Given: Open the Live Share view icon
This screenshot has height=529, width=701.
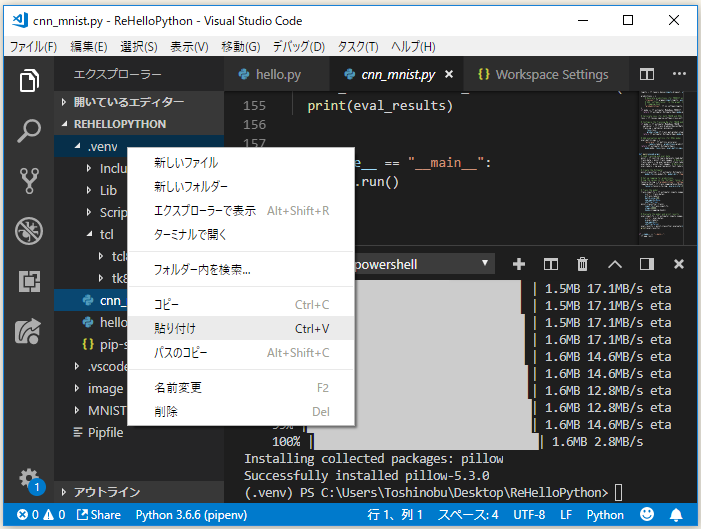Looking at the screenshot, I should click(x=28, y=331).
